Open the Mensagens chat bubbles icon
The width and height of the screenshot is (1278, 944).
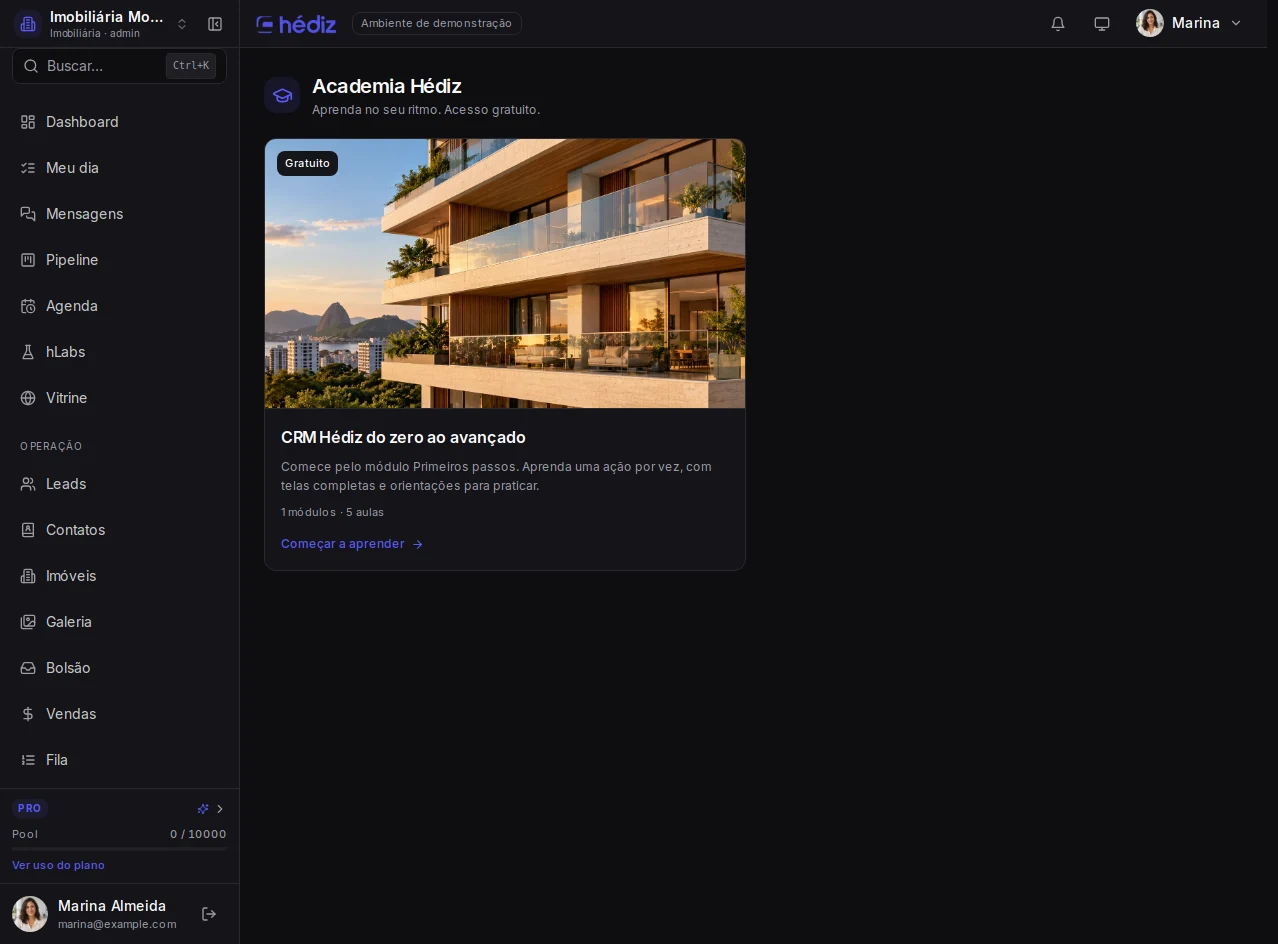click(28, 214)
